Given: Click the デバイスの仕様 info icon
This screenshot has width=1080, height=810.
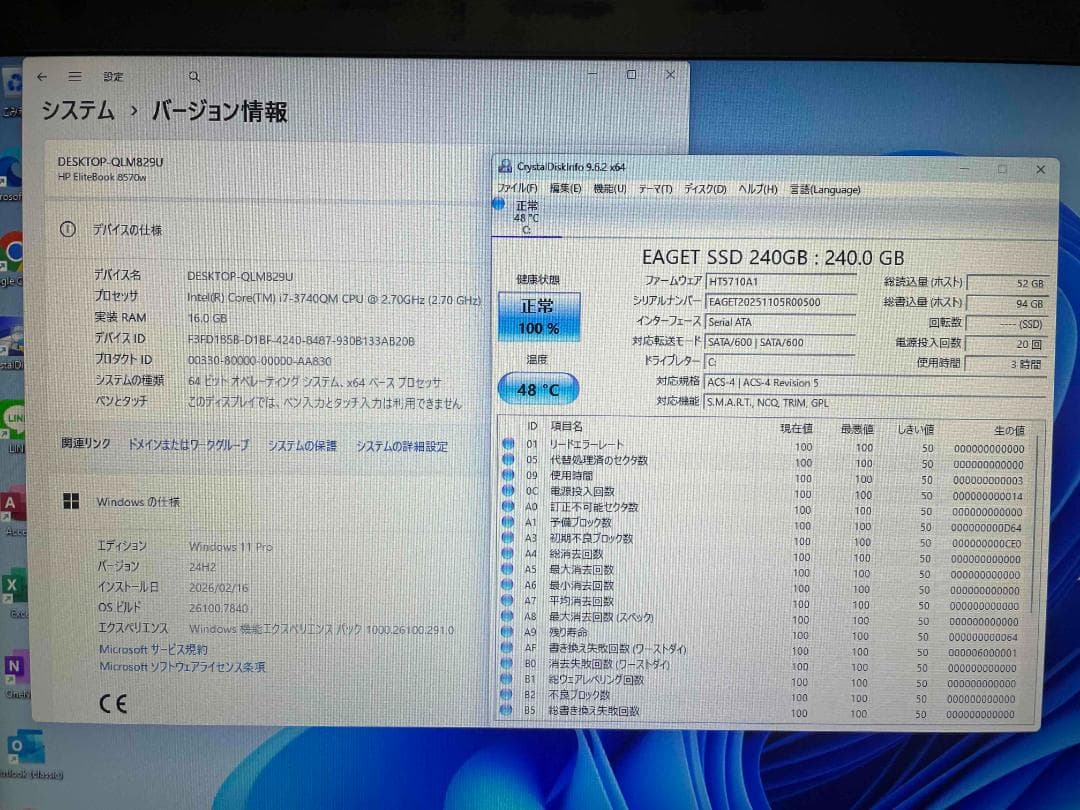Looking at the screenshot, I should click(68, 229).
